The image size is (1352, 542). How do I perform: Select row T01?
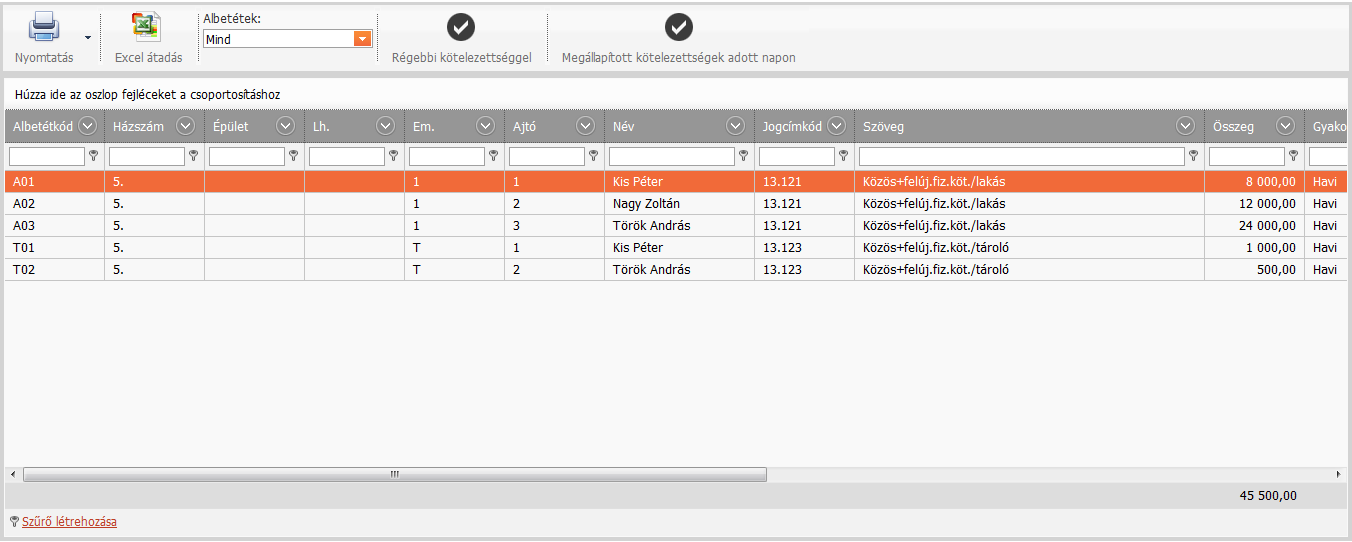(x=676, y=248)
